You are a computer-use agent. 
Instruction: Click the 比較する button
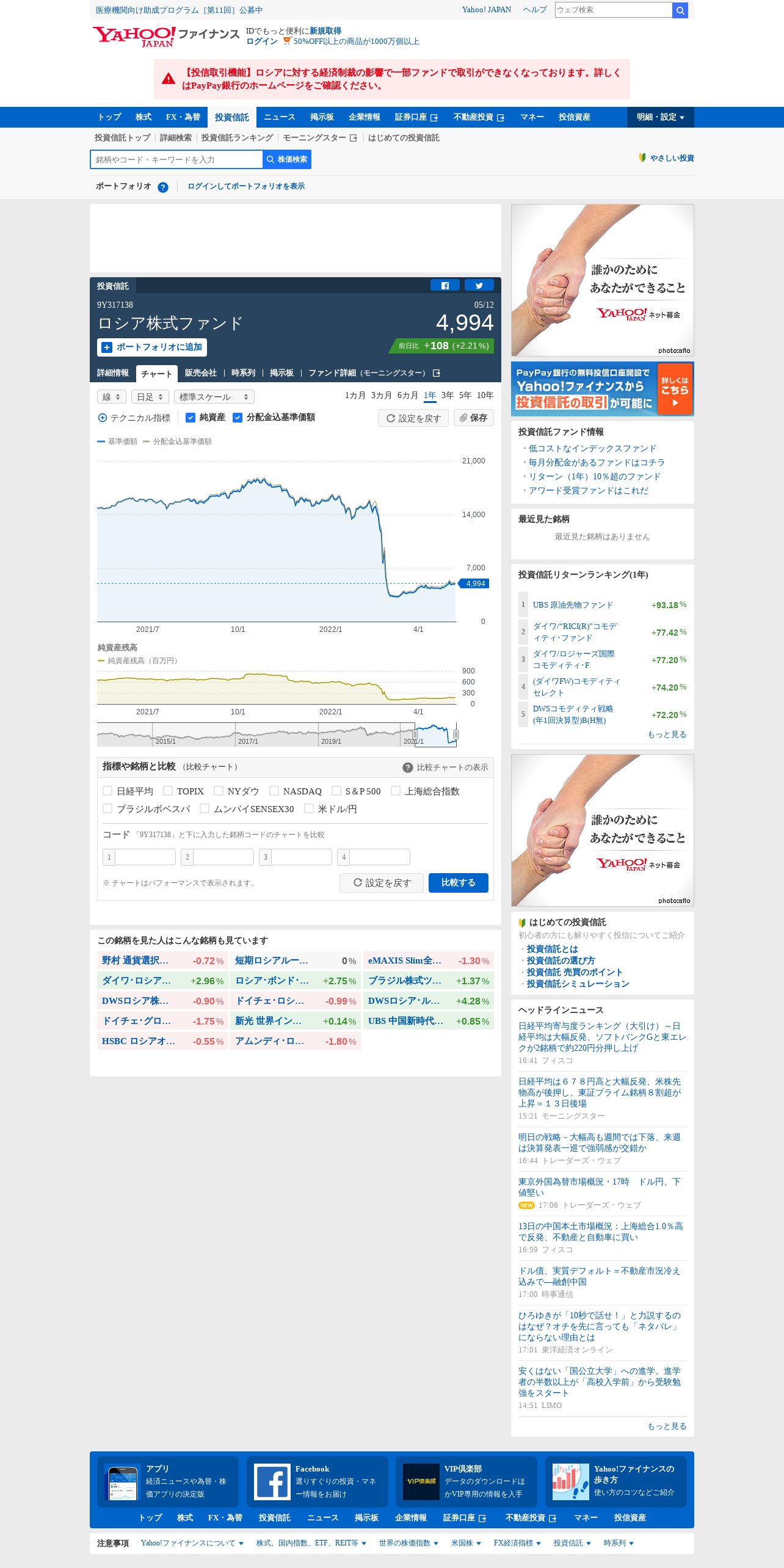pyautogui.click(x=459, y=883)
